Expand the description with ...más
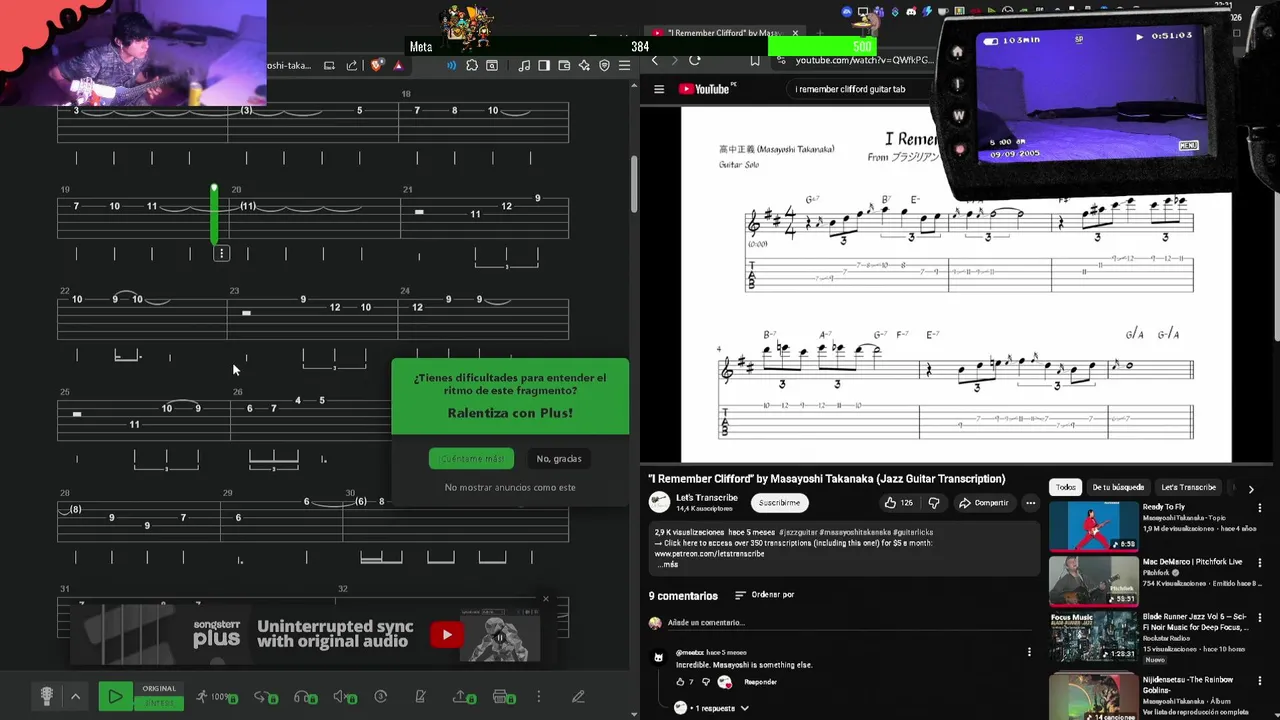1280x720 pixels. pos(667,564)
